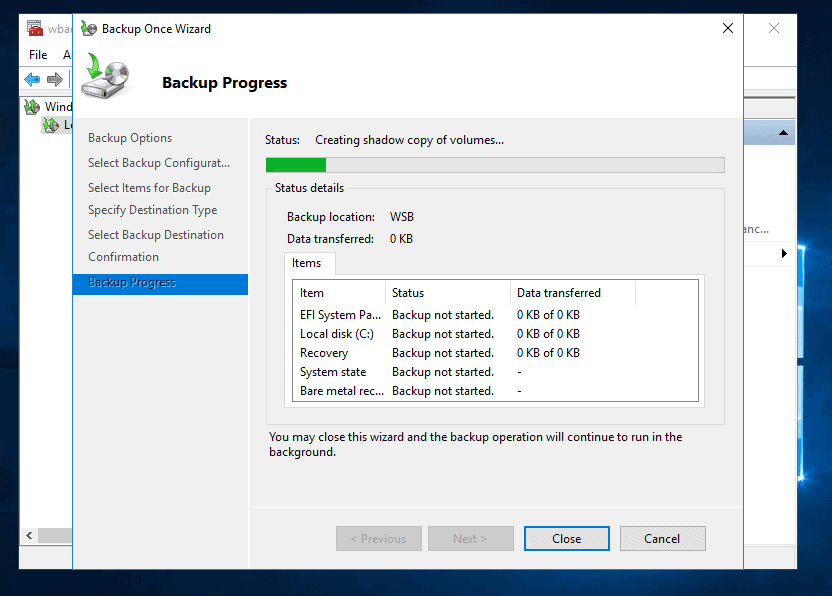Click the Local Backup tree node icon
832x596 pixels.
coord(50,125)
